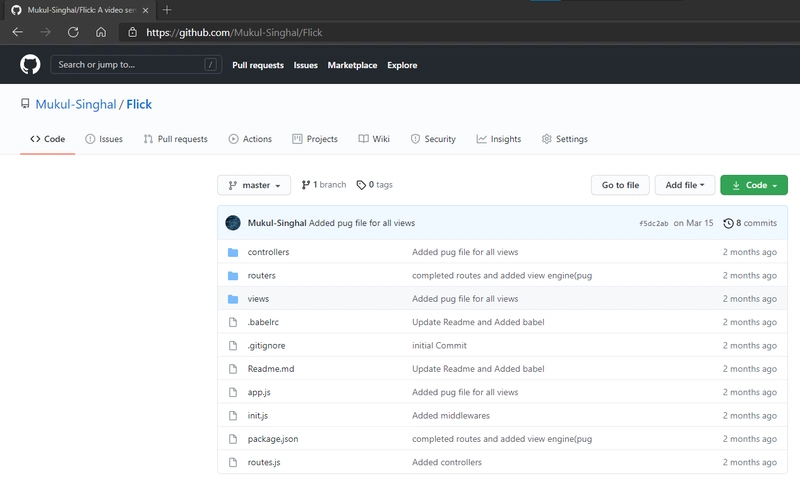800x481 pixels.
Task: View the 1 branch link
Action: (324, 185)
